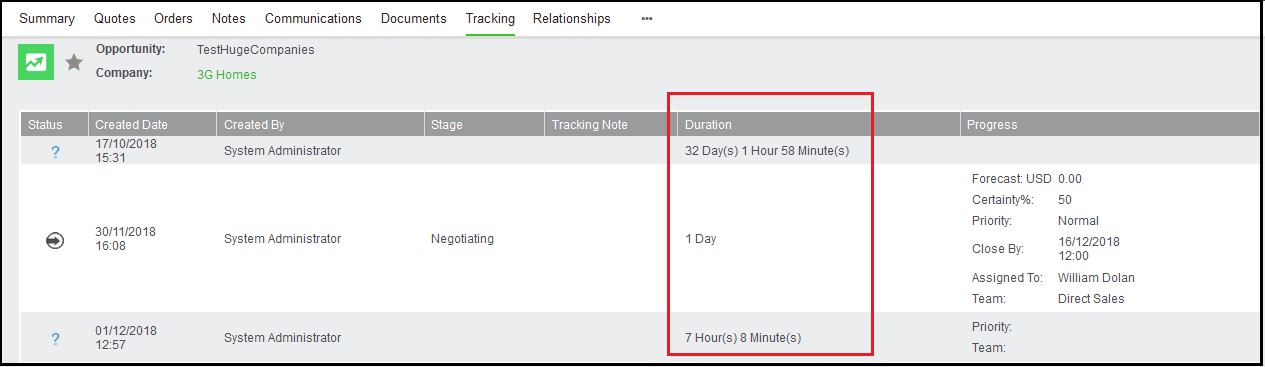Click the 7 Hour(s) 8 Minute(s) duration
The height and width of the screenshot is (367, 1265).
click(x=743, y=338)
